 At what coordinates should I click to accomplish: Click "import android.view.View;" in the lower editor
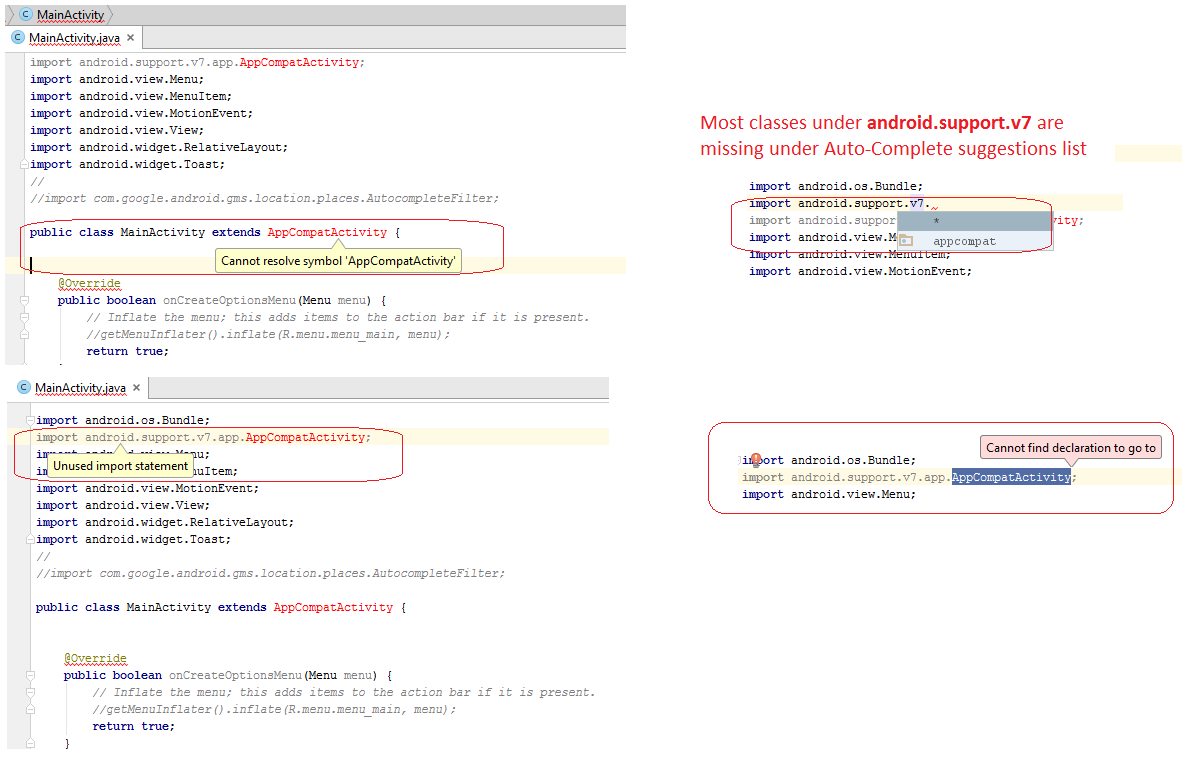click(x=123, y=505)
